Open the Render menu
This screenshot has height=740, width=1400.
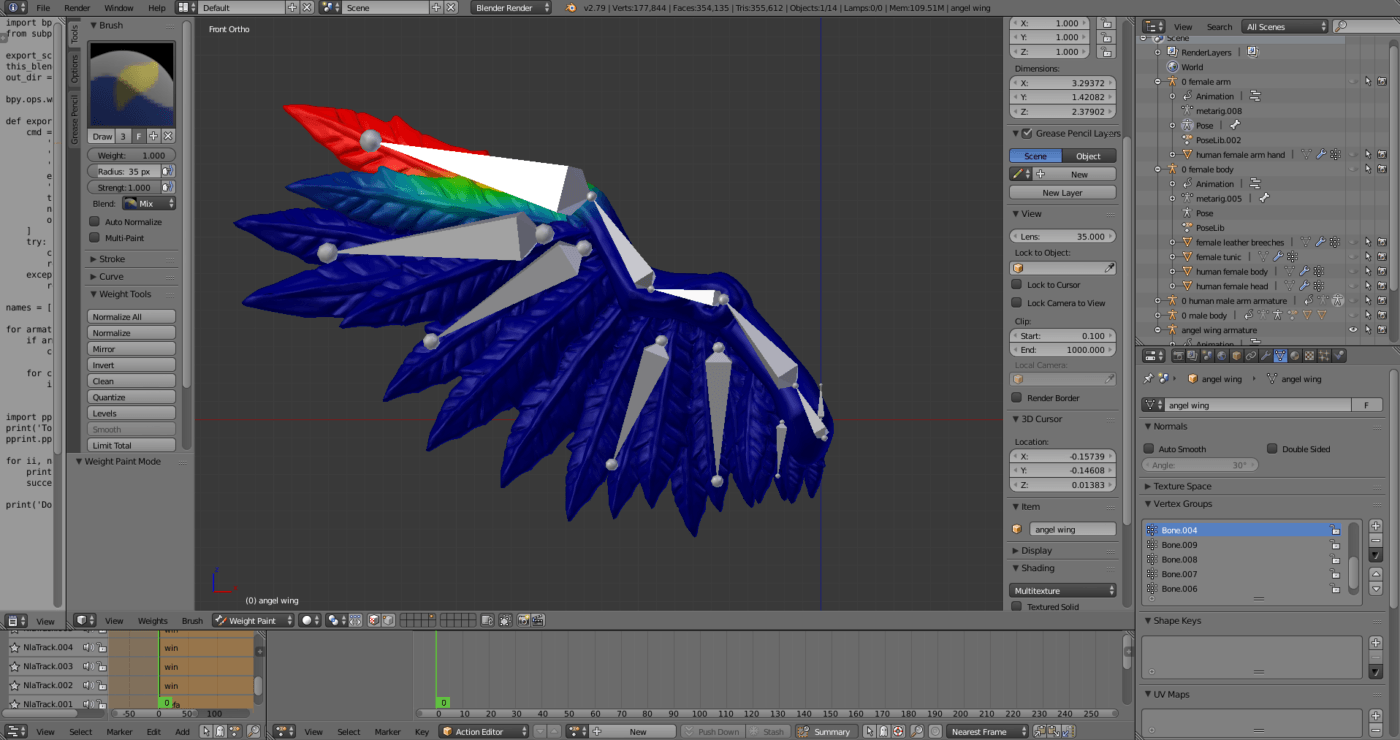click(77, 7)
